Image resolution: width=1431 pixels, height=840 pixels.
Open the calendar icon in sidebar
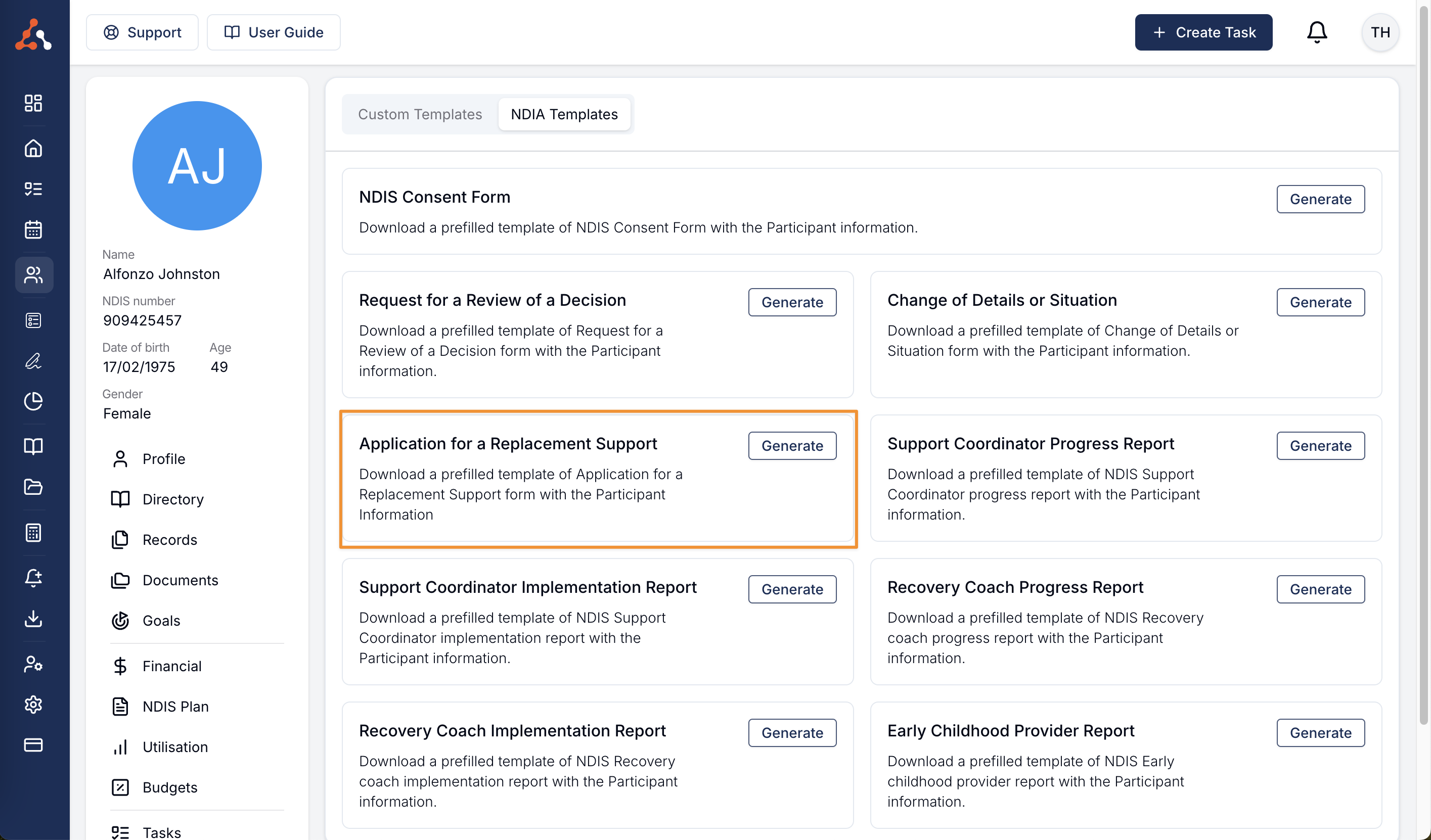coord(33,229)
